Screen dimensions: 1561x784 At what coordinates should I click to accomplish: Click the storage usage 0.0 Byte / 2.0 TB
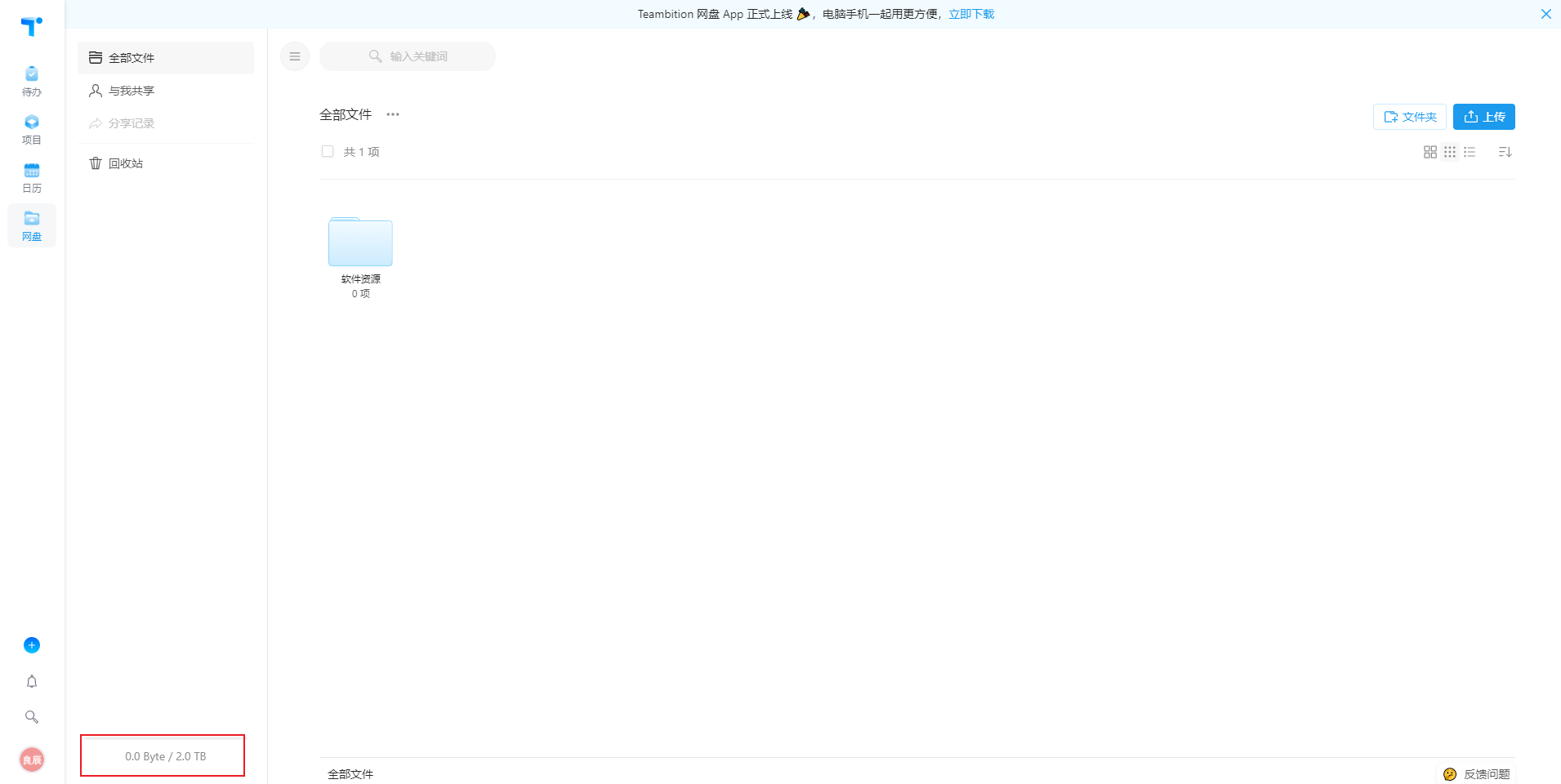coord(166,756)
